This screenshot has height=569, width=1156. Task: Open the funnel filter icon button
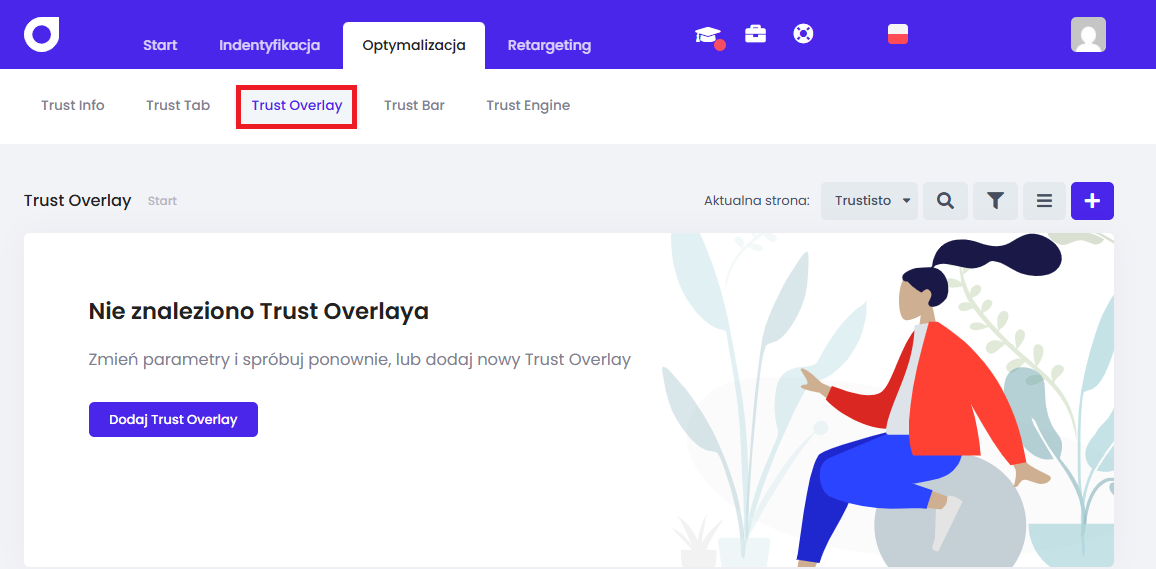point(995,200)
